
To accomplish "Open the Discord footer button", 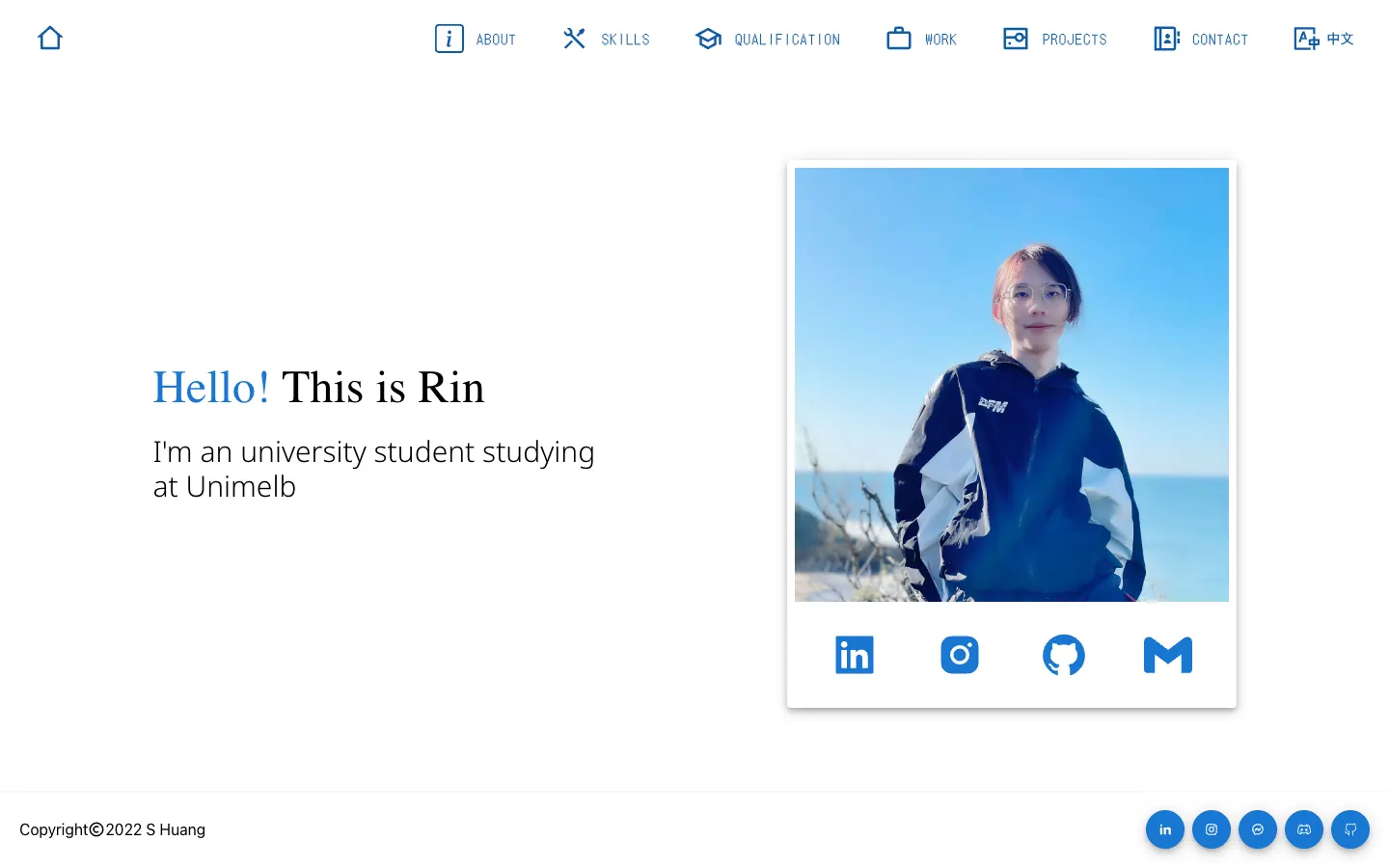I will click(x=1304, y=829).
